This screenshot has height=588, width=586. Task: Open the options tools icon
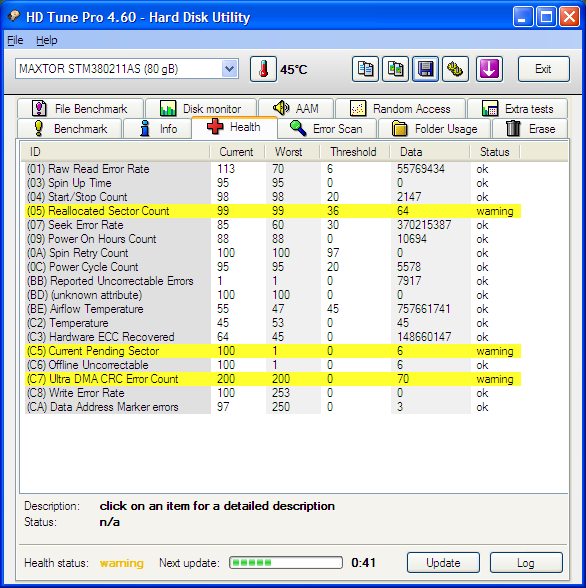tap(455, 69)
